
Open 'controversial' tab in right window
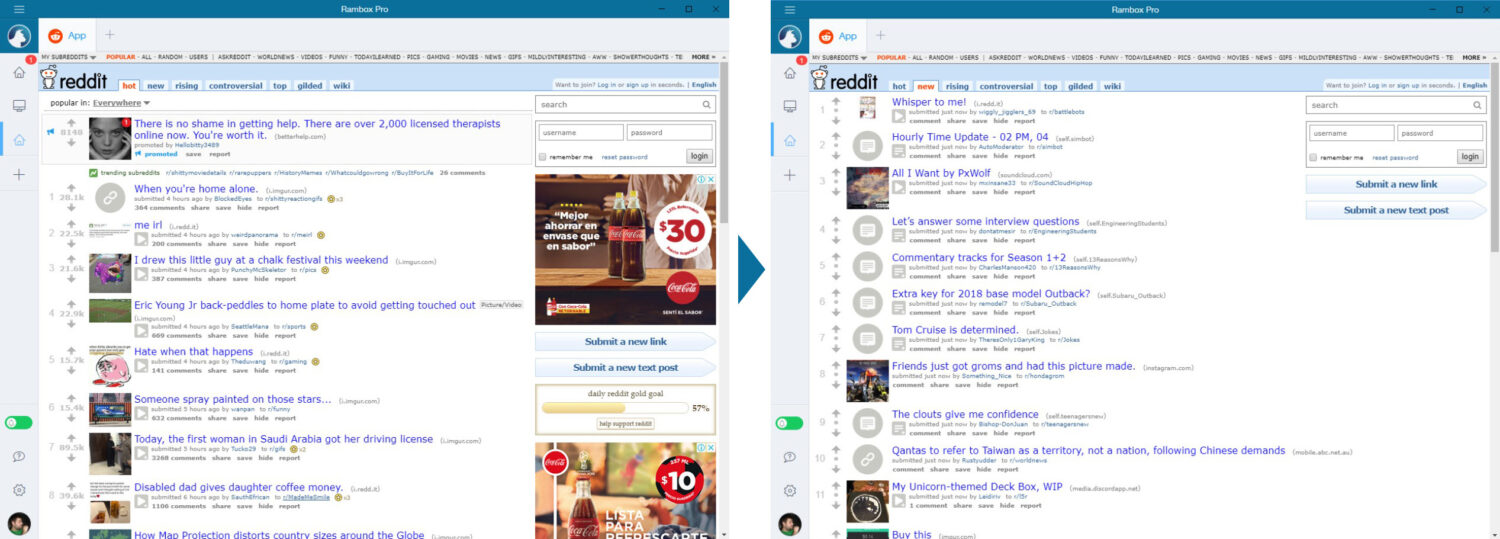1007,86
